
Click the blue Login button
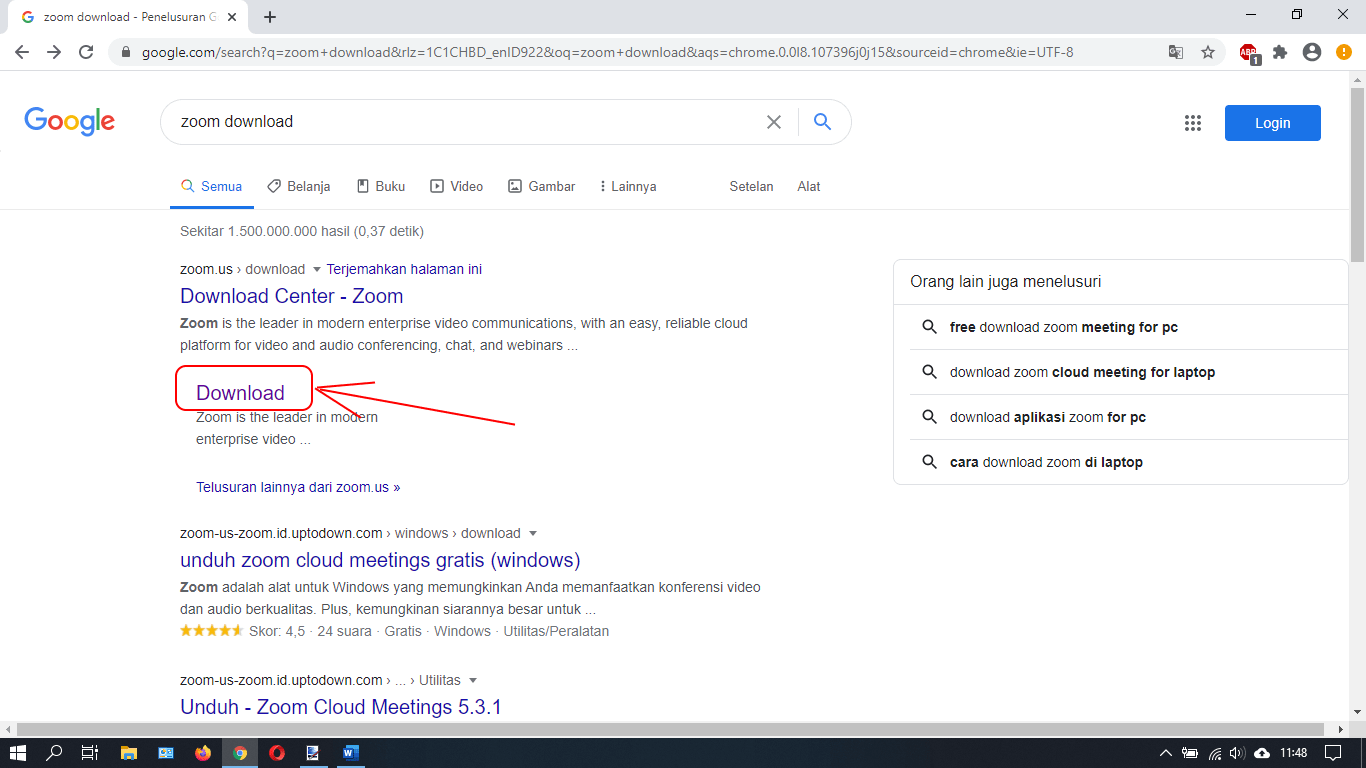[x=1273, y=123]
